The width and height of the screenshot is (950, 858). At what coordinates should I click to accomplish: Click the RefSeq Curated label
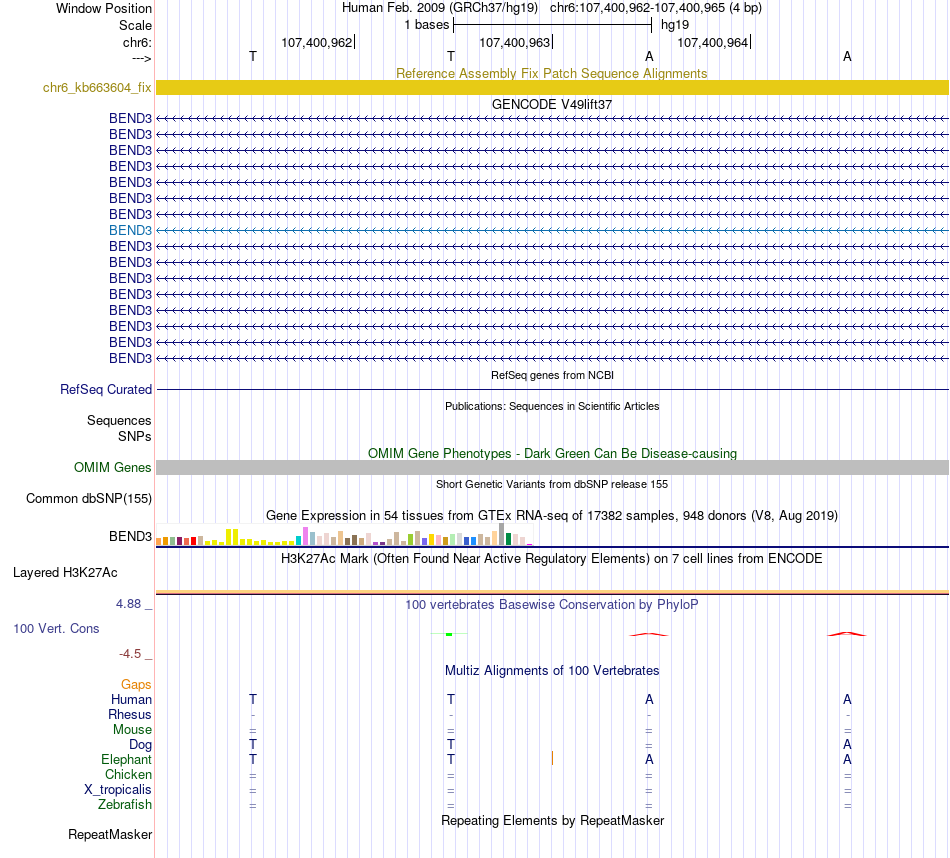click(106, 390)
